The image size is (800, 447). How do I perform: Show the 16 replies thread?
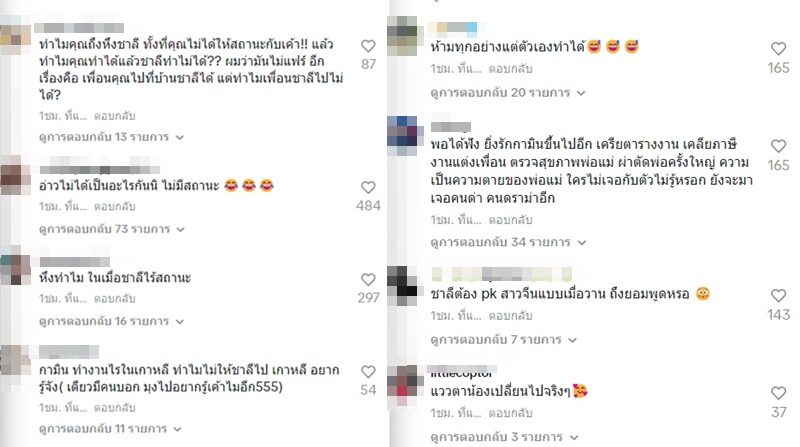112,321
